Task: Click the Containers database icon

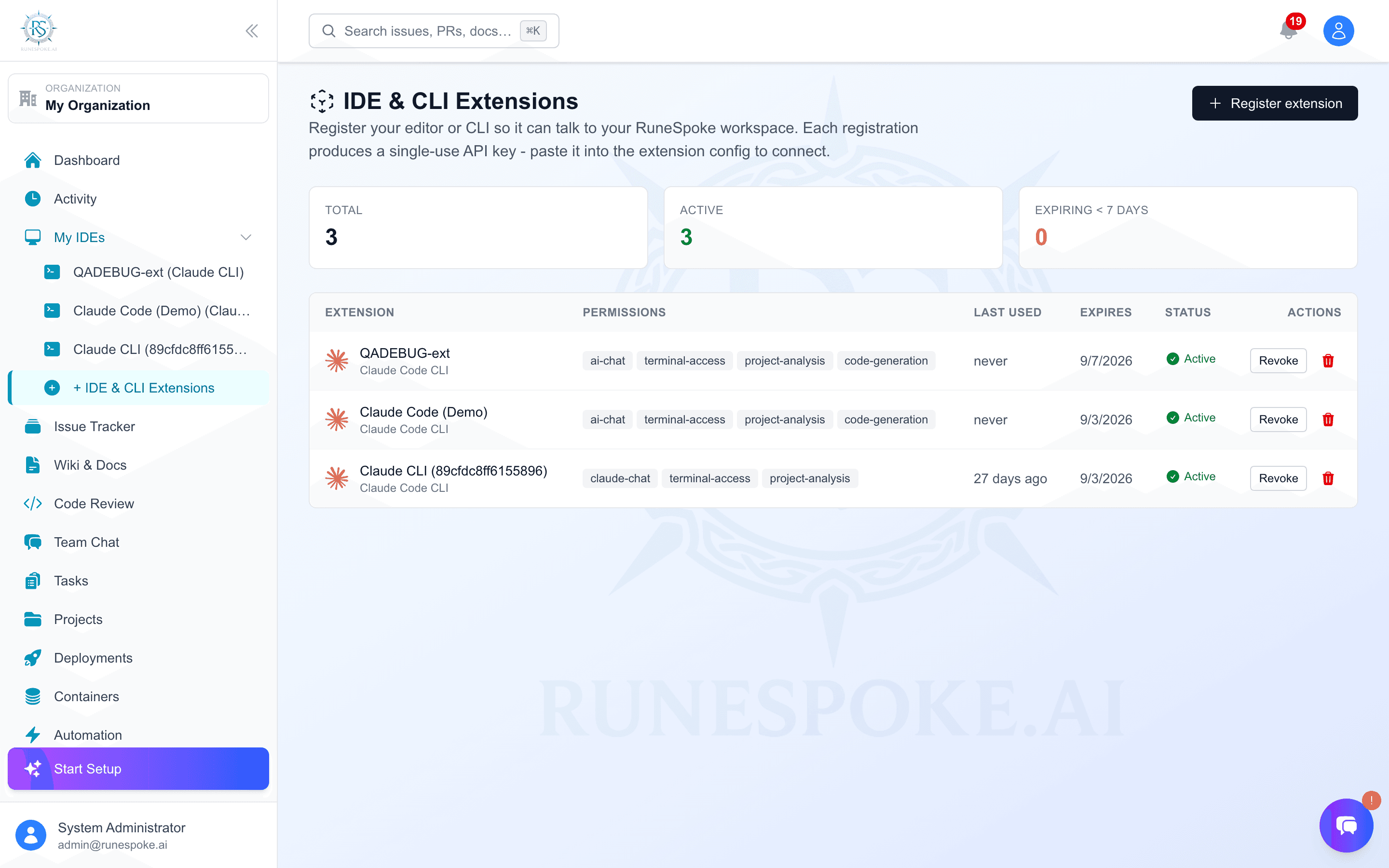Action: coord(33,696)
